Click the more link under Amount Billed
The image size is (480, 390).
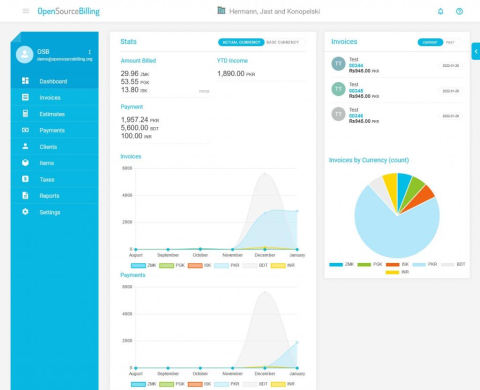pyautogui.click(x=204, y=91)
